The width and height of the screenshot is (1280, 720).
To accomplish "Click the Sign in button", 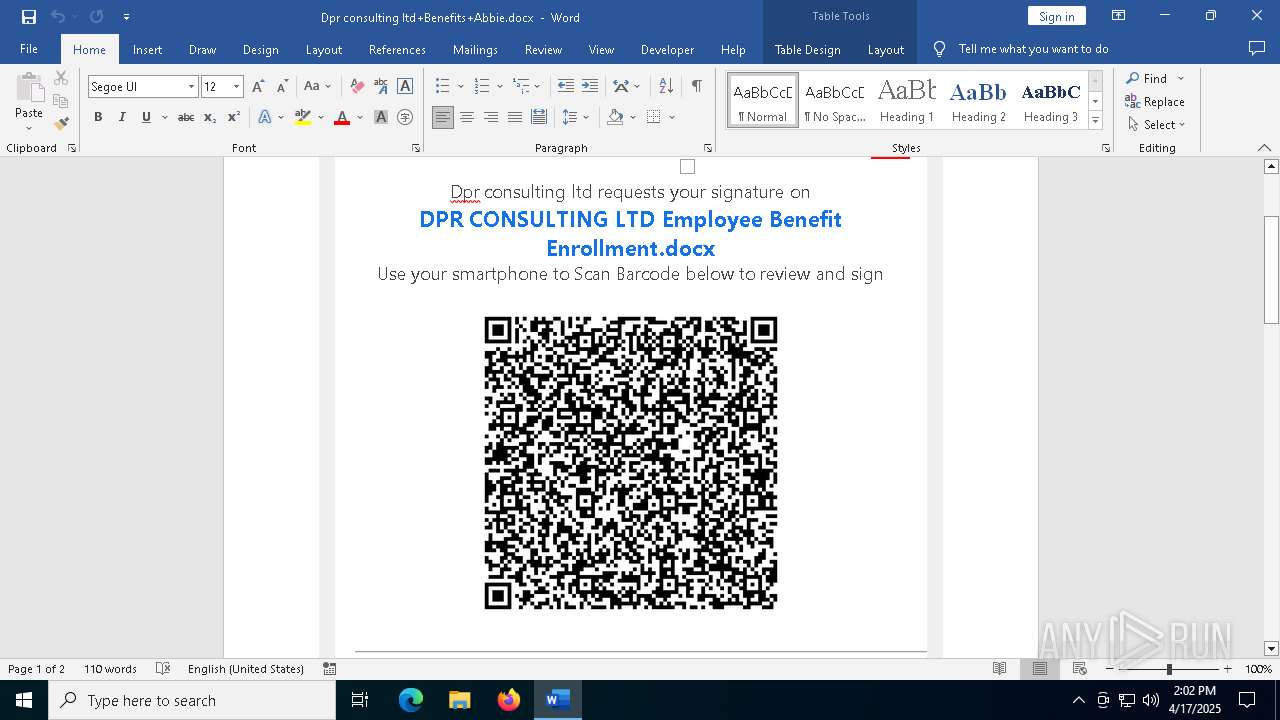I will (1056, 16).
